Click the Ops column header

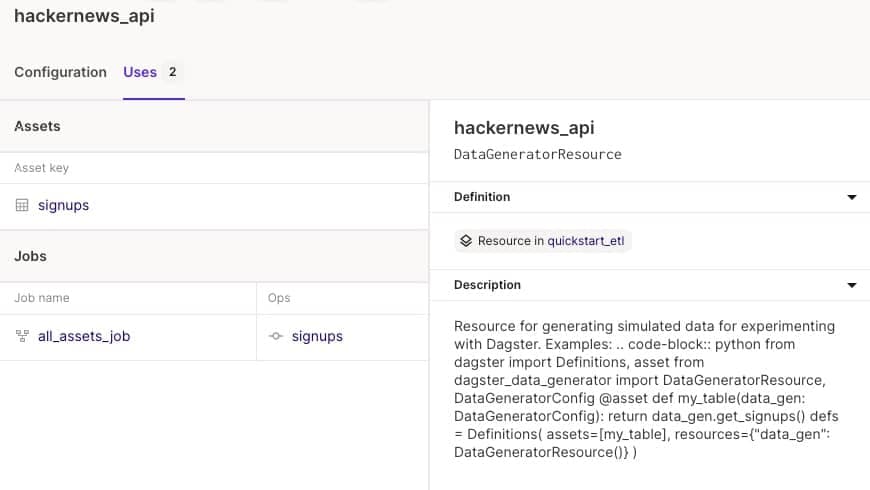click(x=279, y=298)
